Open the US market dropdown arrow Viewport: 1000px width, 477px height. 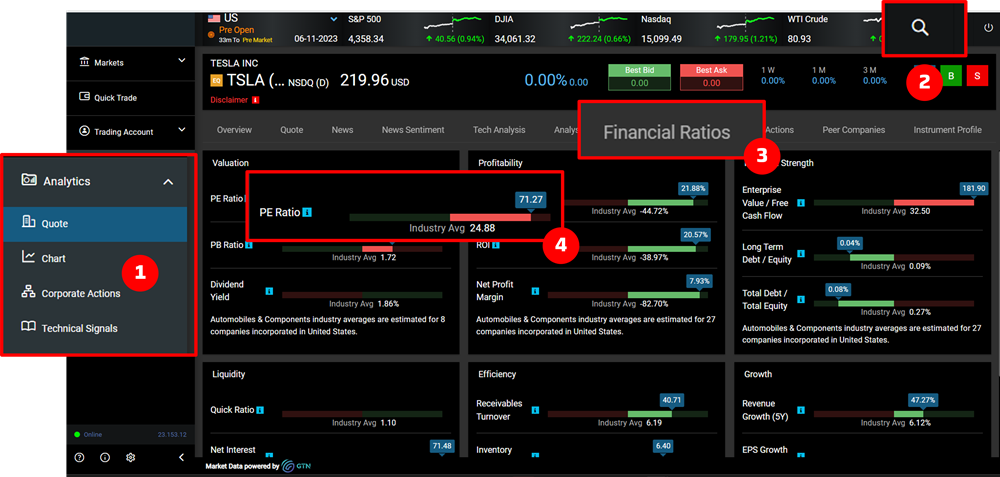[x=334, y=19]
